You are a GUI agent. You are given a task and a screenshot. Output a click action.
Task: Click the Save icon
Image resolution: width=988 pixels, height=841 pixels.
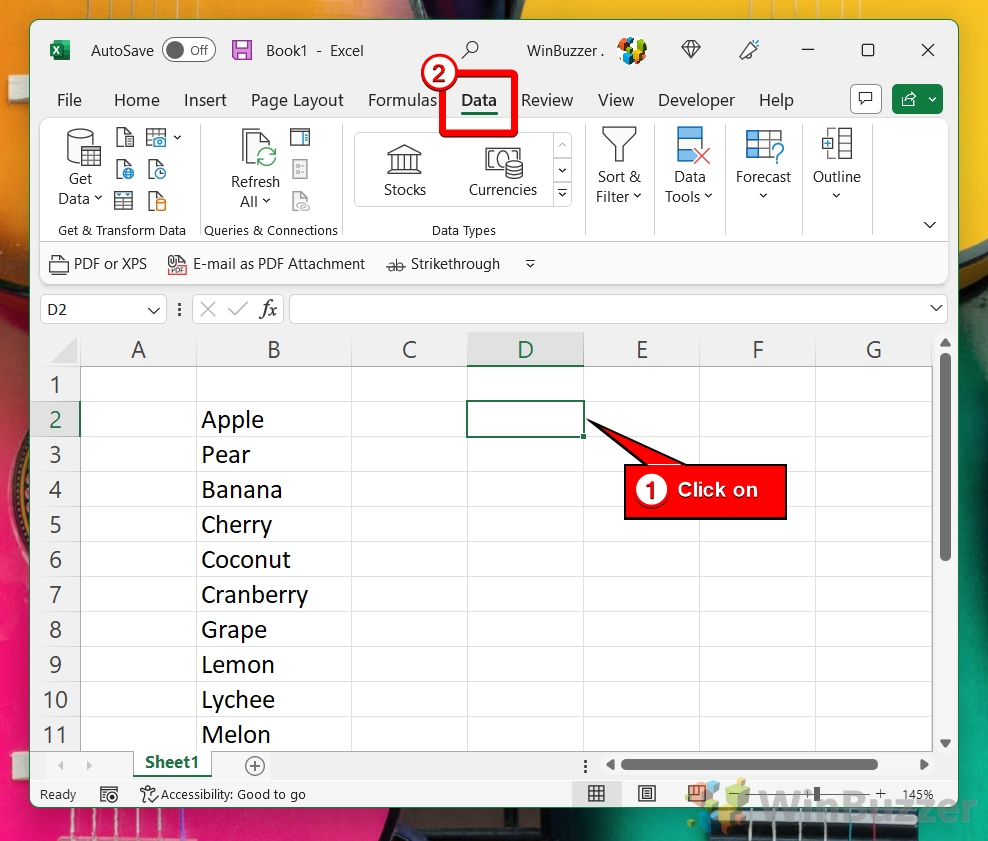242,50
